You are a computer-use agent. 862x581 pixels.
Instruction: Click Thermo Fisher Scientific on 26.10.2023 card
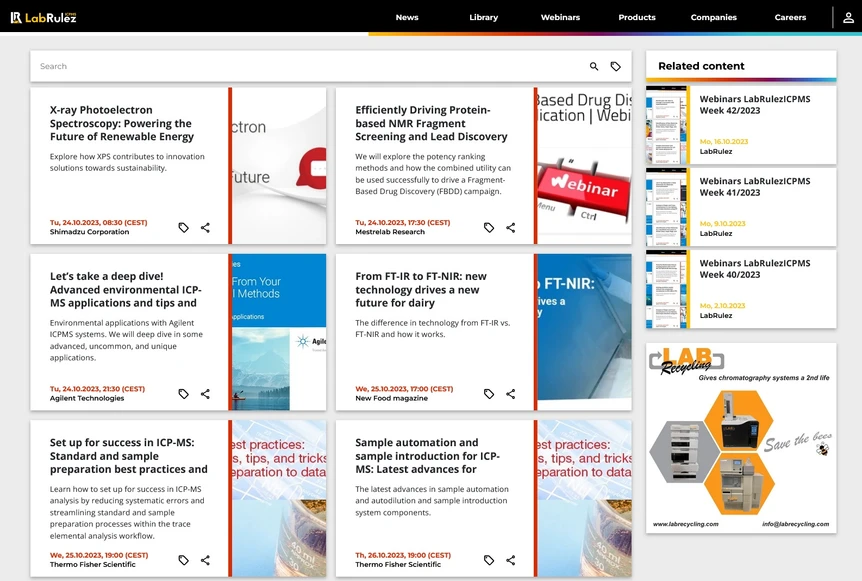[398, 565]
